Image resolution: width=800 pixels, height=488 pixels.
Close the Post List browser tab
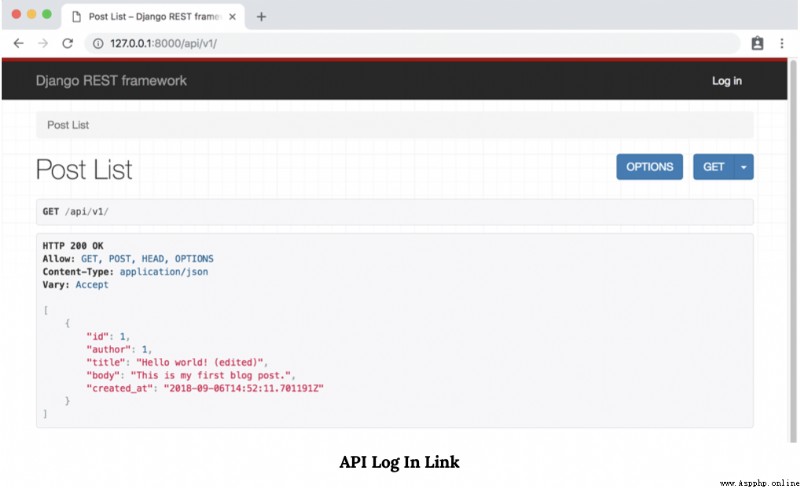pyautogui.click(x=232, y=17)
